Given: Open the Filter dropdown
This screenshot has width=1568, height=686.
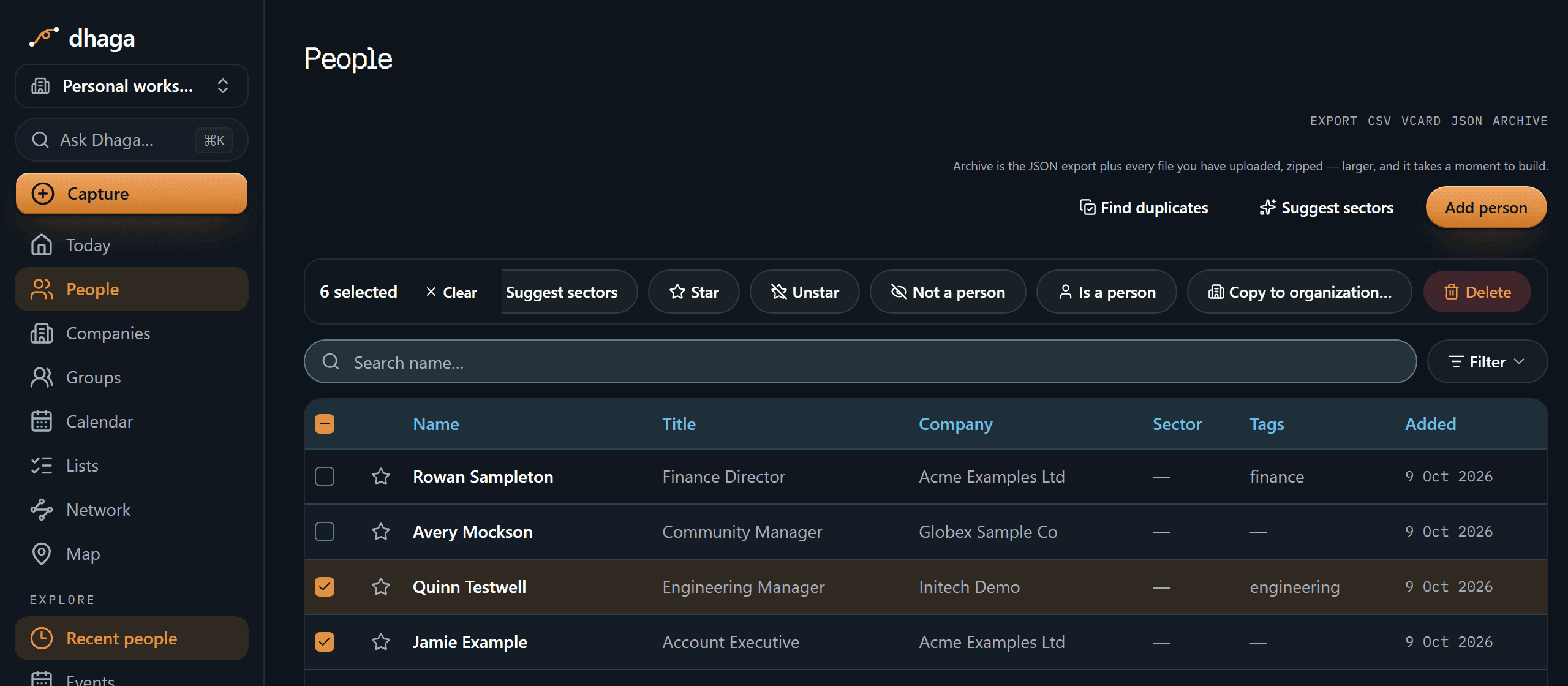Looking at the screenshot, I should point(1487,362).
